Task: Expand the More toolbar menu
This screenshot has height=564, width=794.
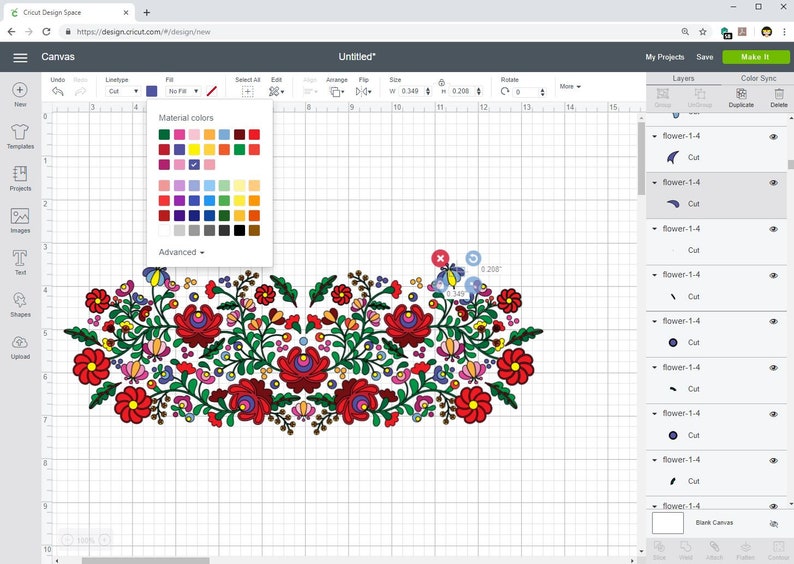Action: (570, 87)
